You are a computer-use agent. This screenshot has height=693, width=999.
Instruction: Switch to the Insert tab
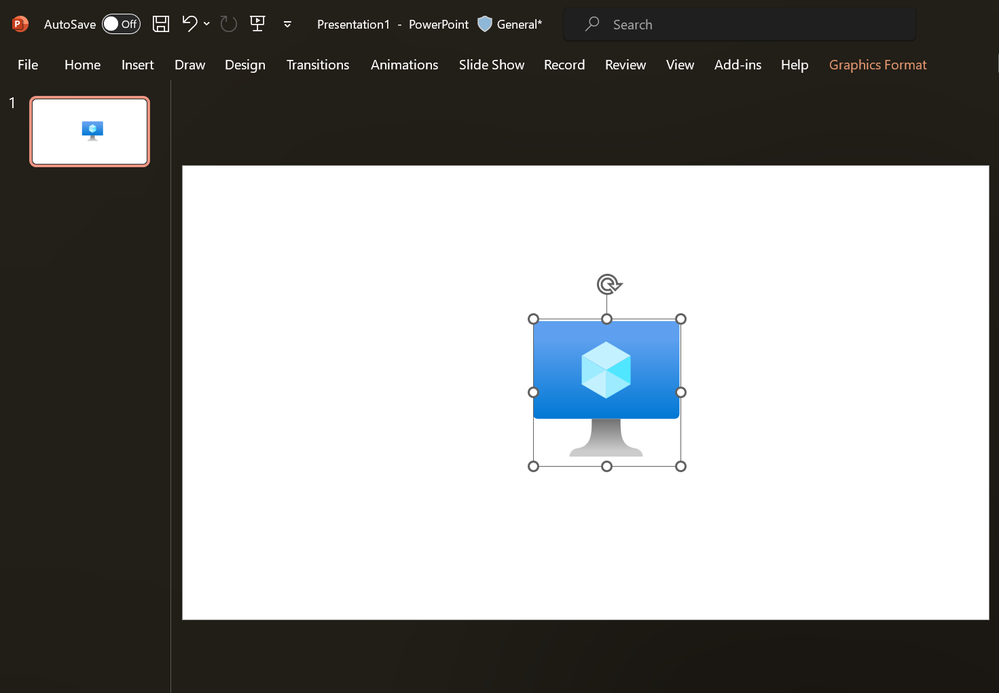(x=138, y=65)
